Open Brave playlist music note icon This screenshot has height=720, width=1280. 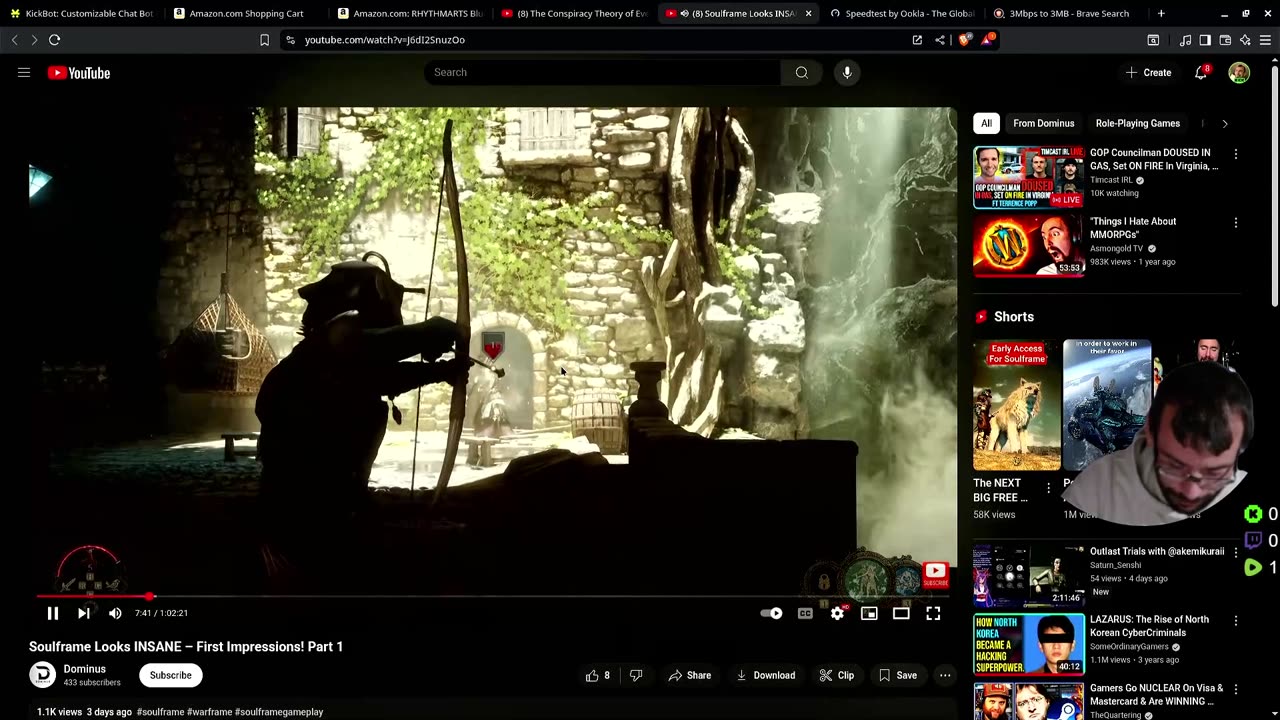[x=1185, y=40]
